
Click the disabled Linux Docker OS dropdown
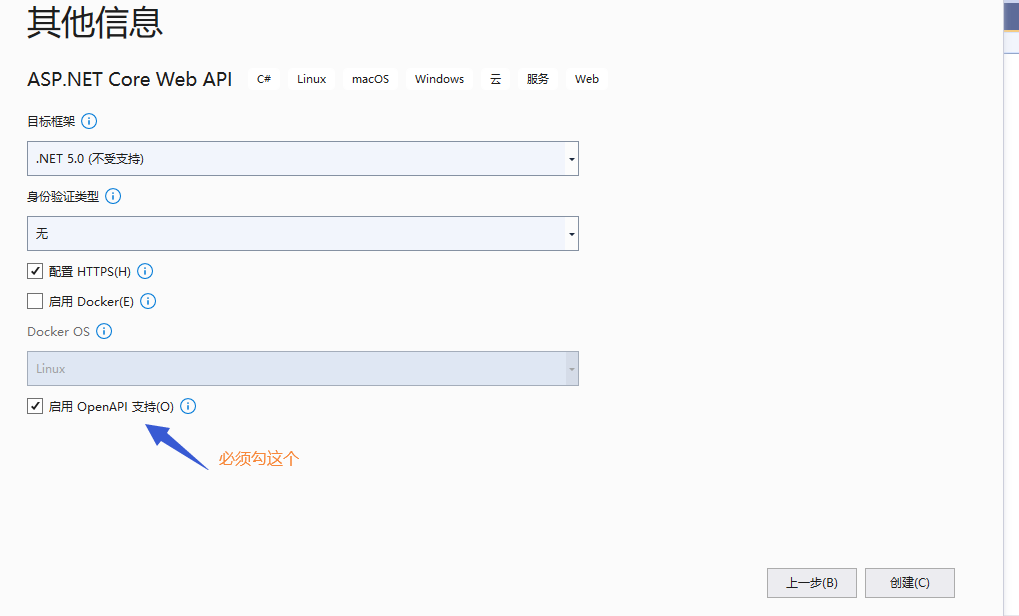pos(303,368)
